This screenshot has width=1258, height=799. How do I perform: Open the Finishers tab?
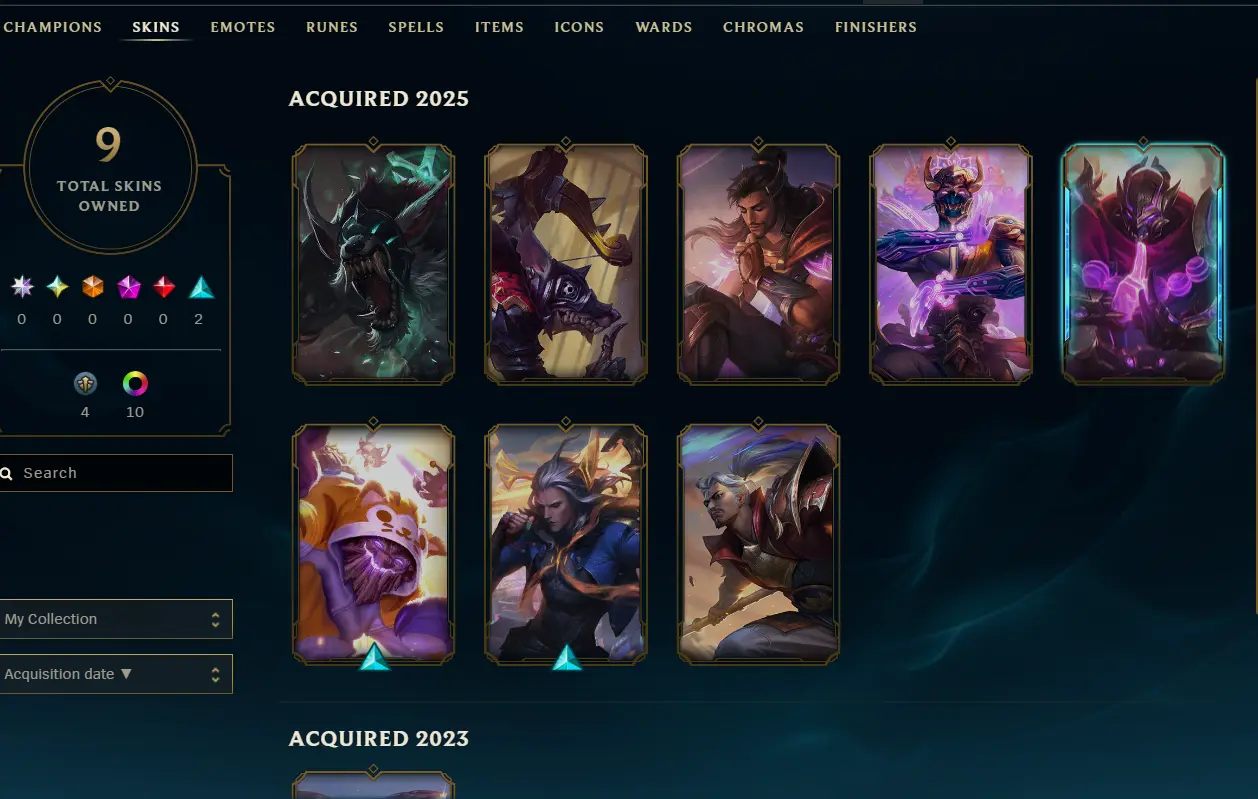[x=876, y=27]
